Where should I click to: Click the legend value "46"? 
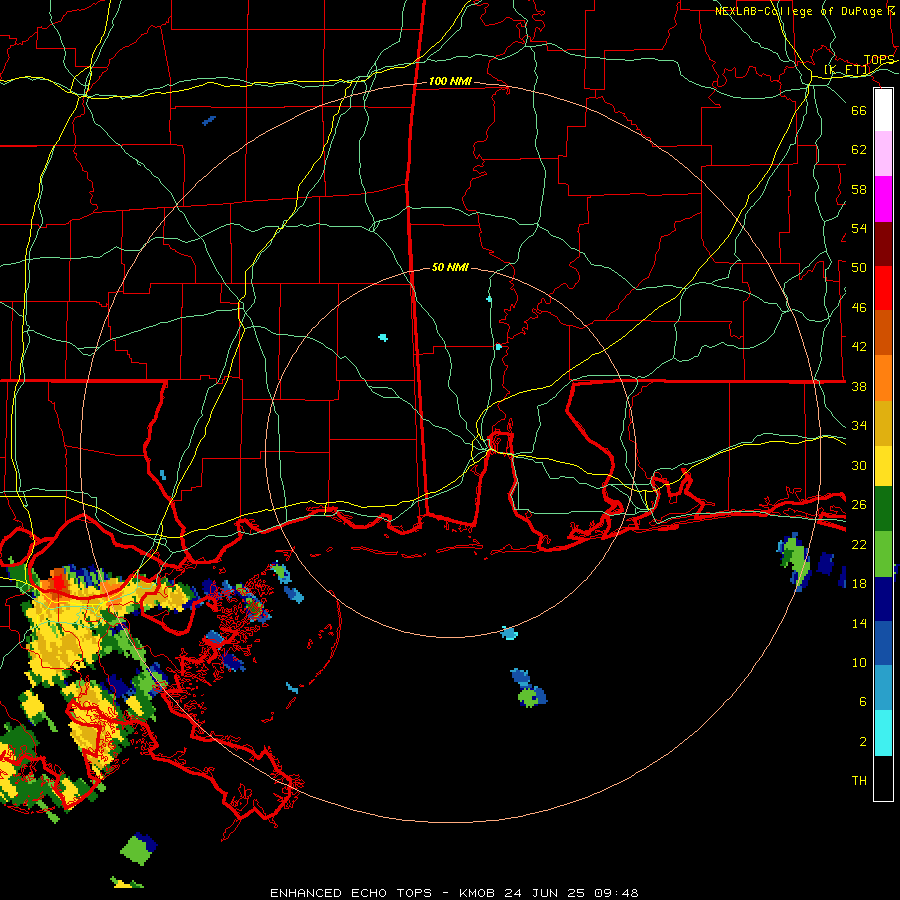(x=859, y=308)
